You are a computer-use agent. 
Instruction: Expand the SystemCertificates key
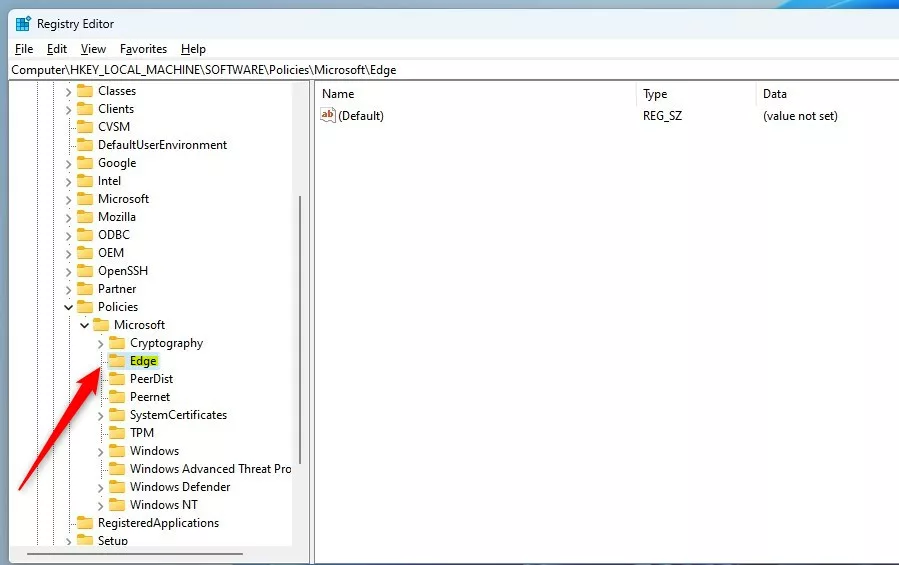pos(100,415)
